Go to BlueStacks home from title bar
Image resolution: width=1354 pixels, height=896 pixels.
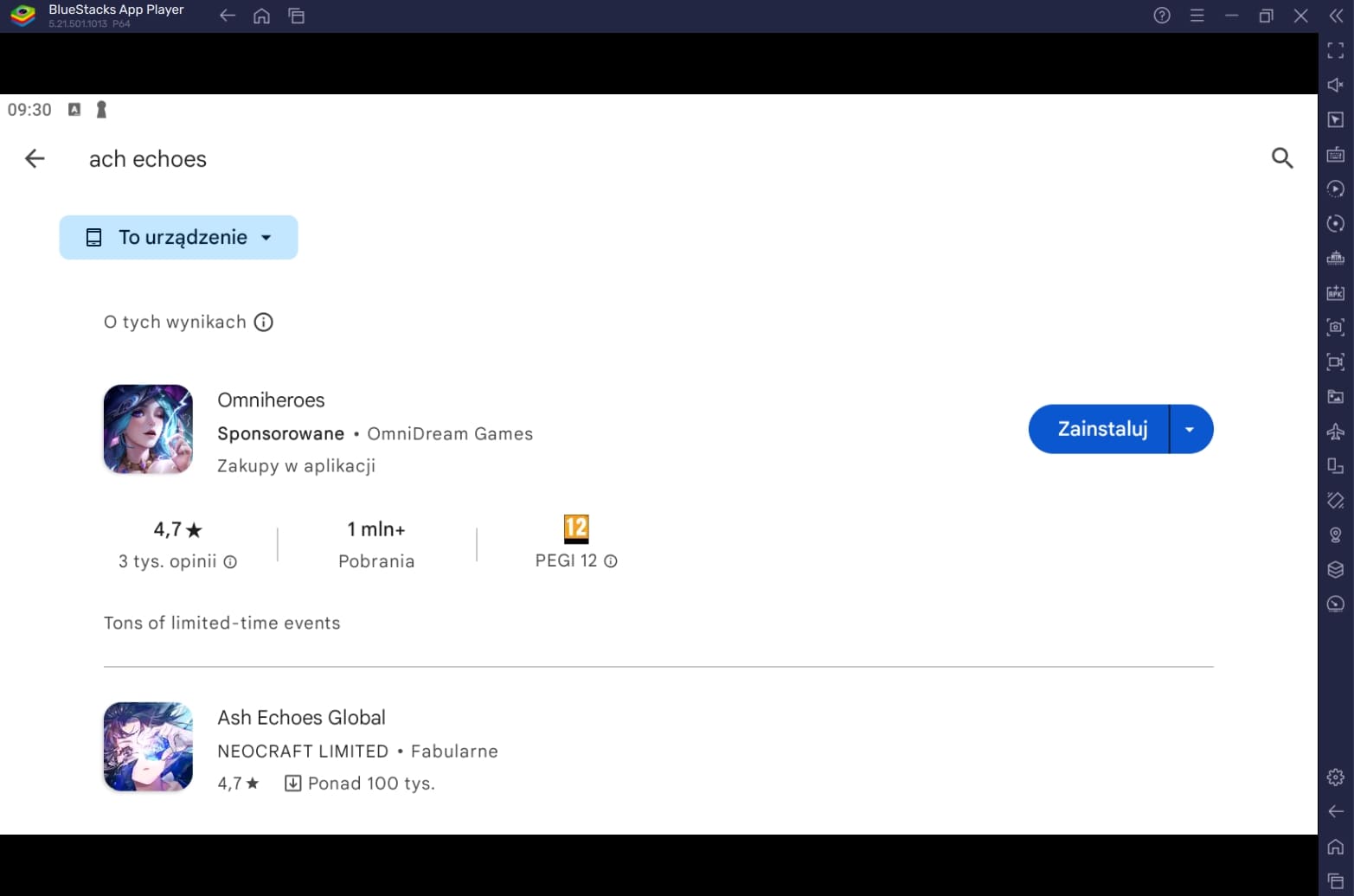tap(261, 16)
